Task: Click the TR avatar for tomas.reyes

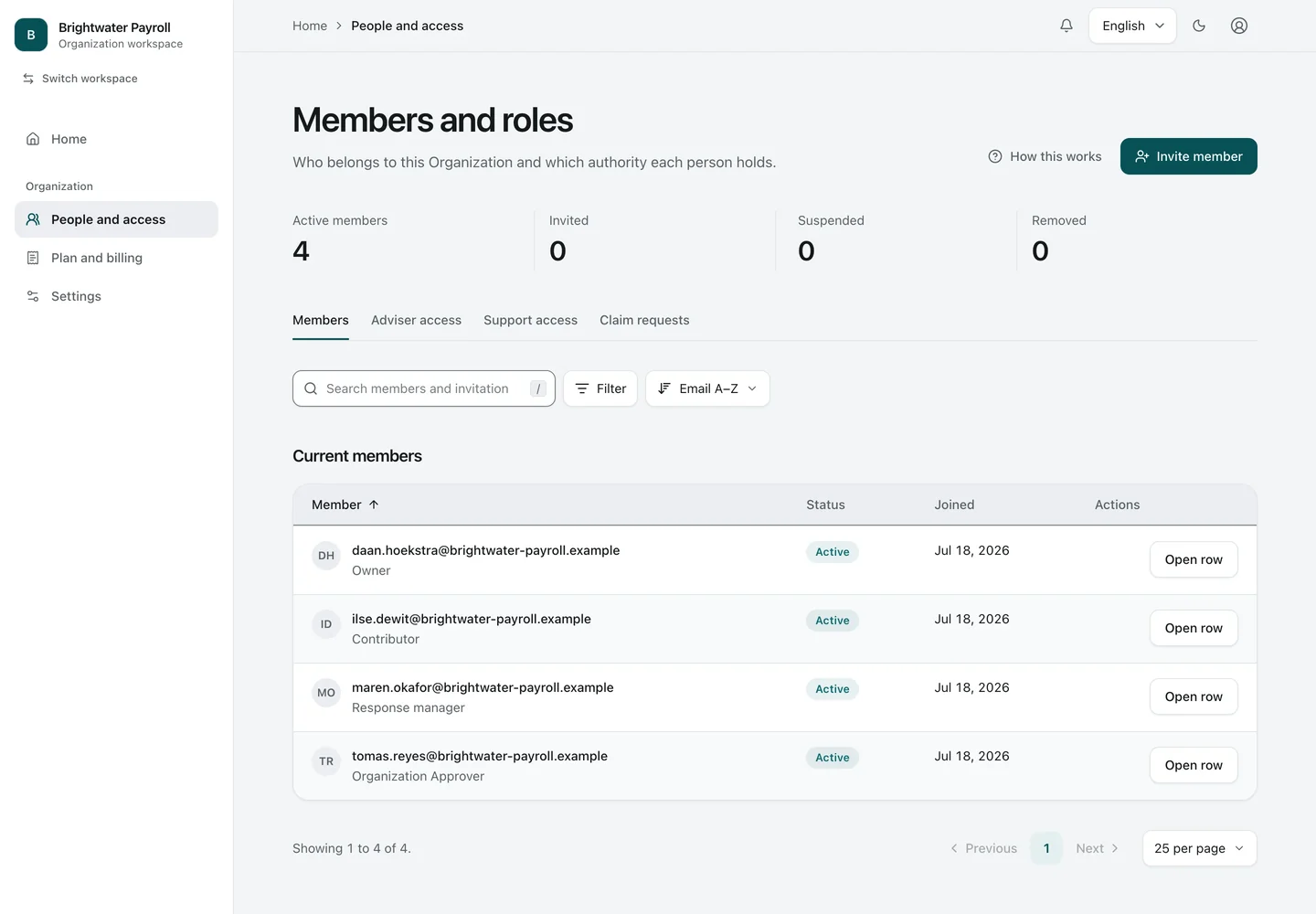Action: (x=326, y=761)
